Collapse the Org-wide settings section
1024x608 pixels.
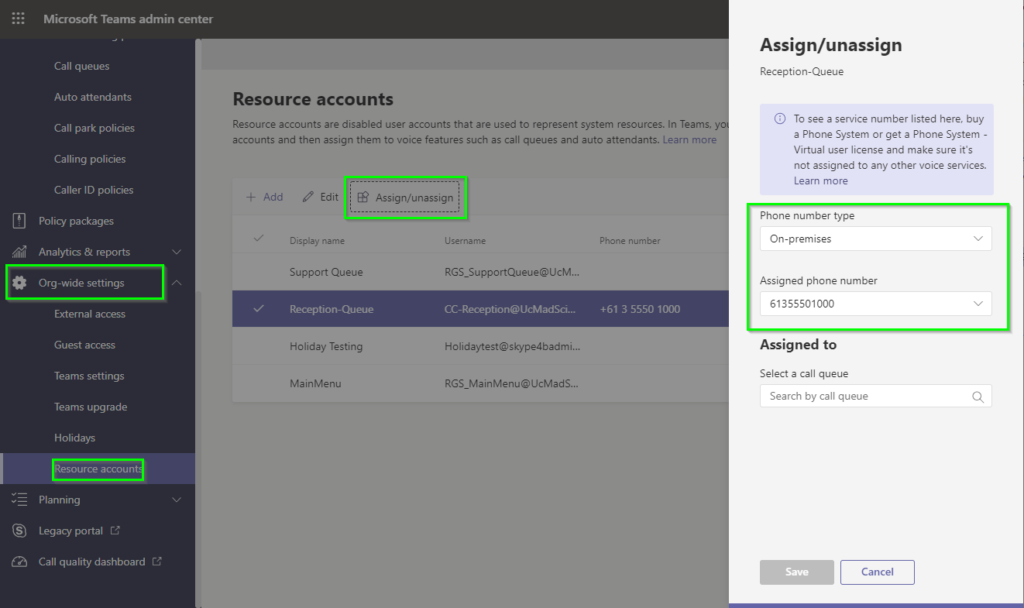(x=176, y=283)
